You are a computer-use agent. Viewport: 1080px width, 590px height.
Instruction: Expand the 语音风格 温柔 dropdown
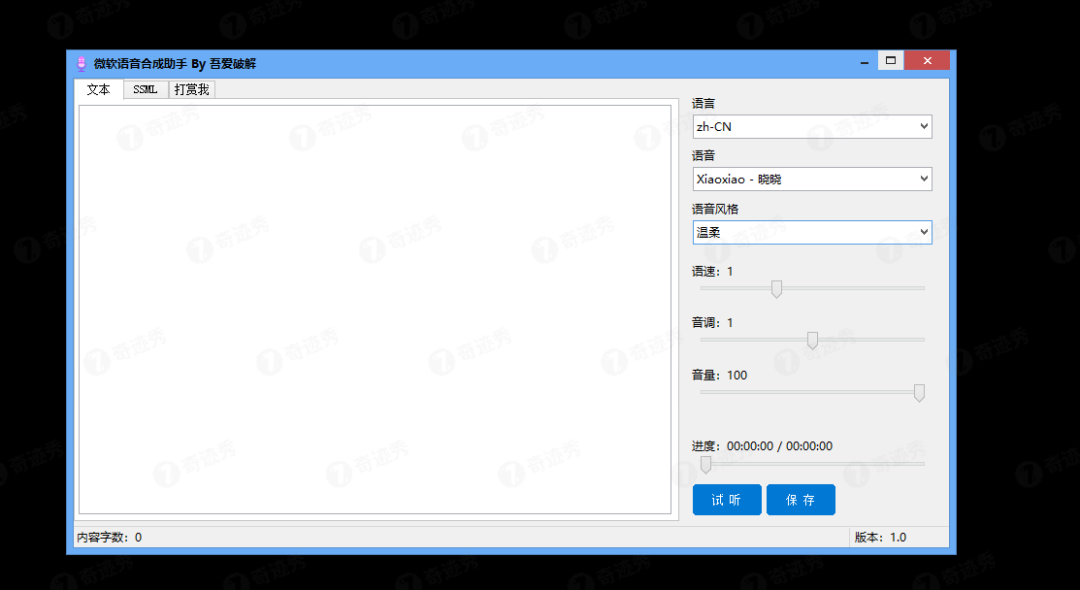(x=812, y=232)
